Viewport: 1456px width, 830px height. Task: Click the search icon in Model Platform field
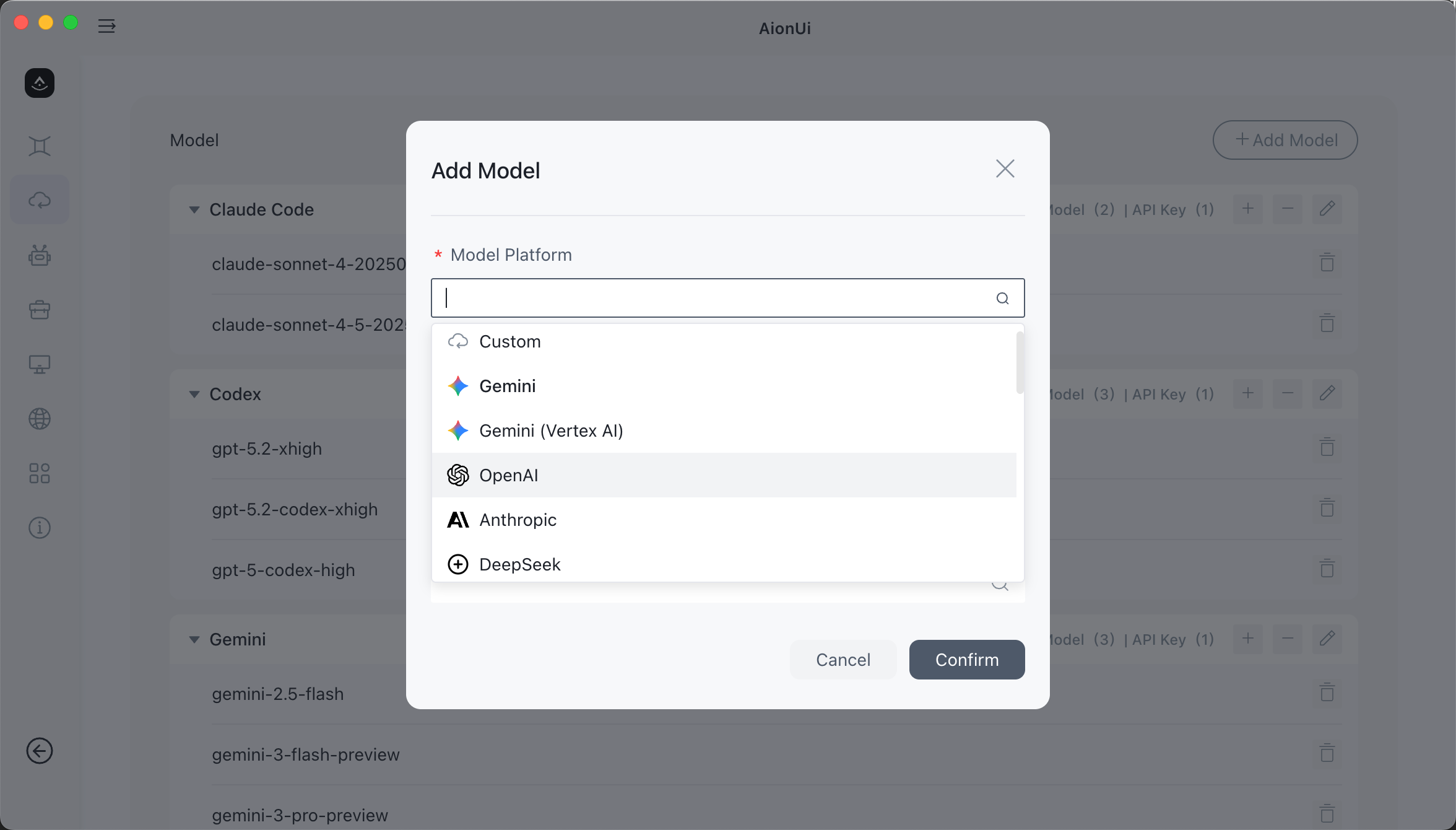point(1002,299)
